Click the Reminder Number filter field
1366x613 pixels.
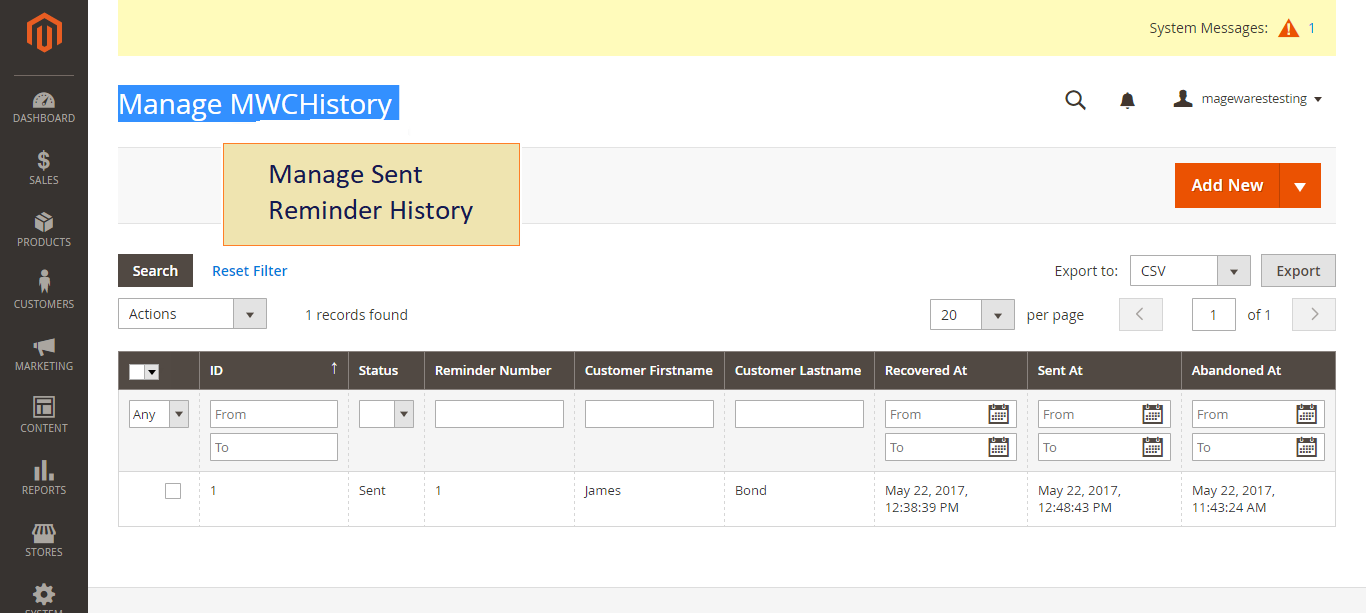(x=499, y=414)
